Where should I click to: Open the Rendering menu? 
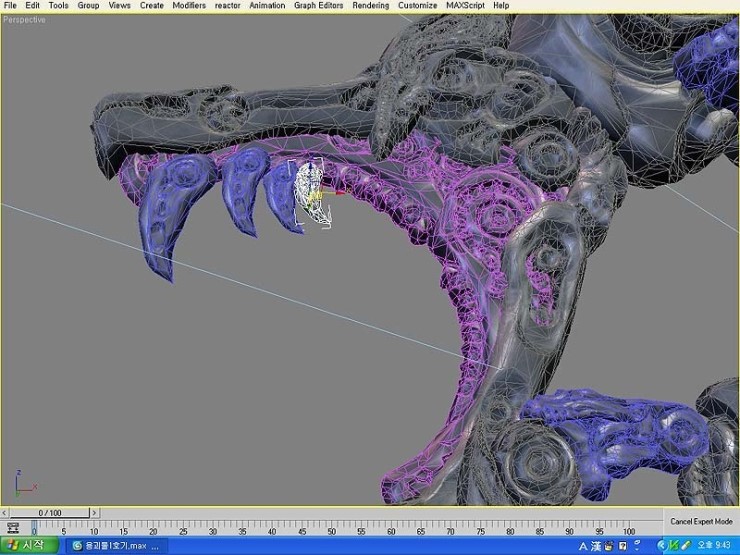371,6
